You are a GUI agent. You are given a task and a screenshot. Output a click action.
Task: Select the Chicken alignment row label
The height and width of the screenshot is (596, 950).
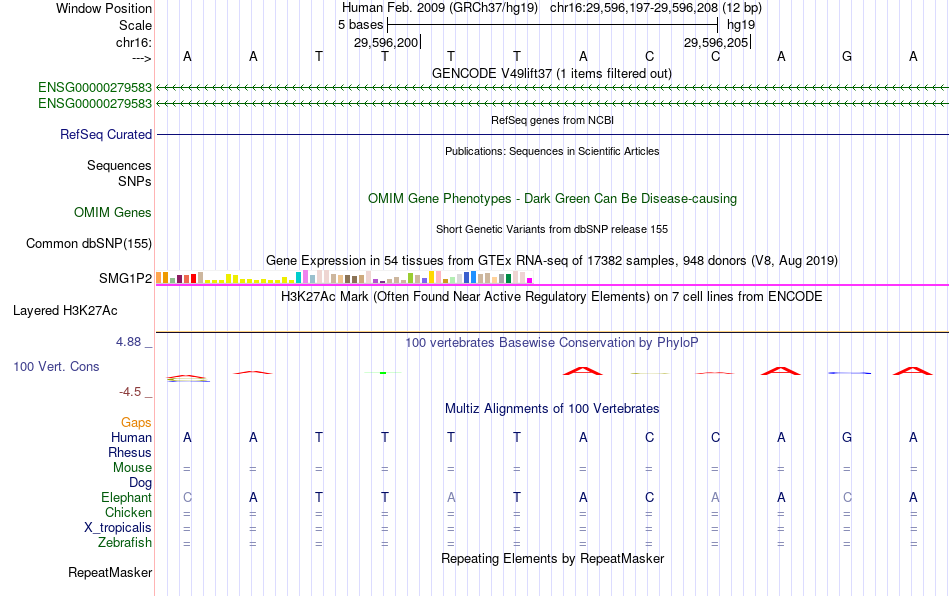(x=128, y=512)
